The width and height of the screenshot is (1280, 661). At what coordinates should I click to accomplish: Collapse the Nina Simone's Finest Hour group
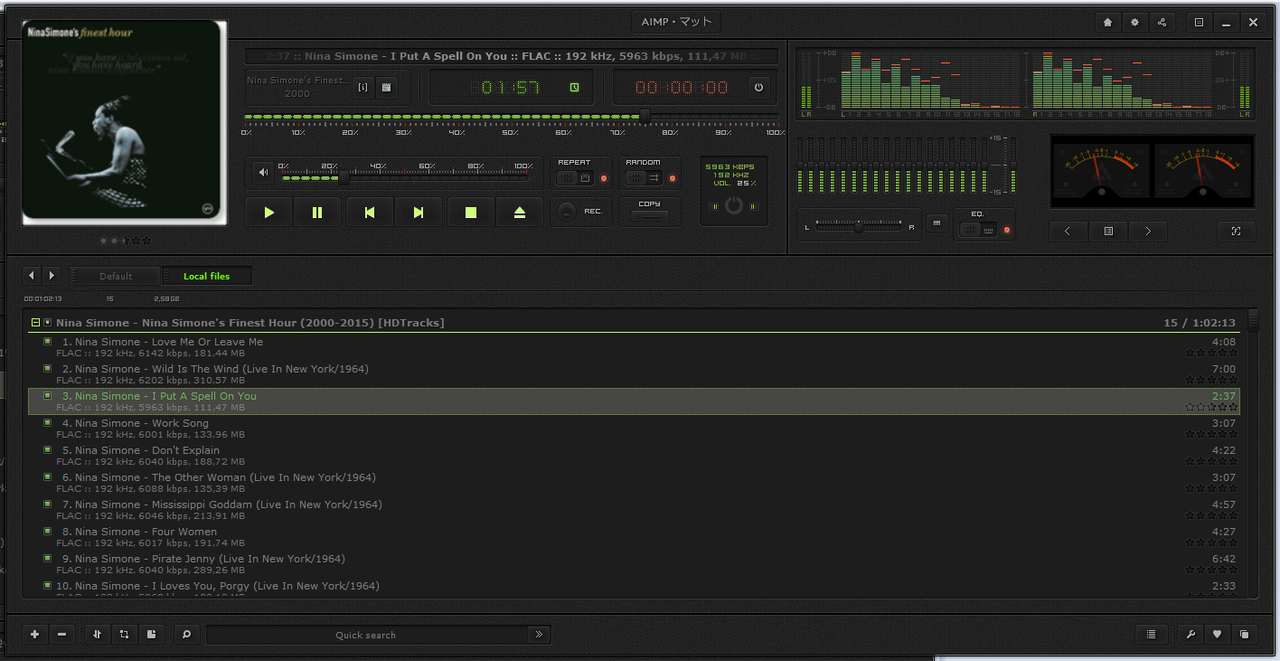(x=36, y=323)
